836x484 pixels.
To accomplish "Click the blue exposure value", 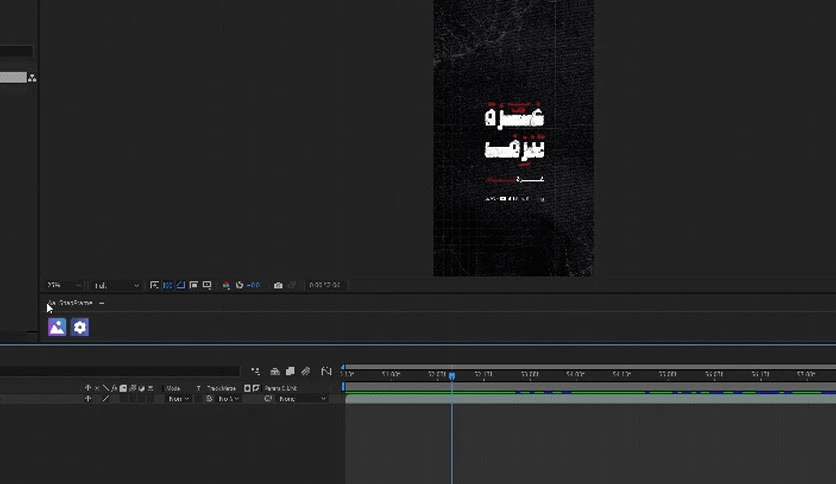I will pos(254,285).
